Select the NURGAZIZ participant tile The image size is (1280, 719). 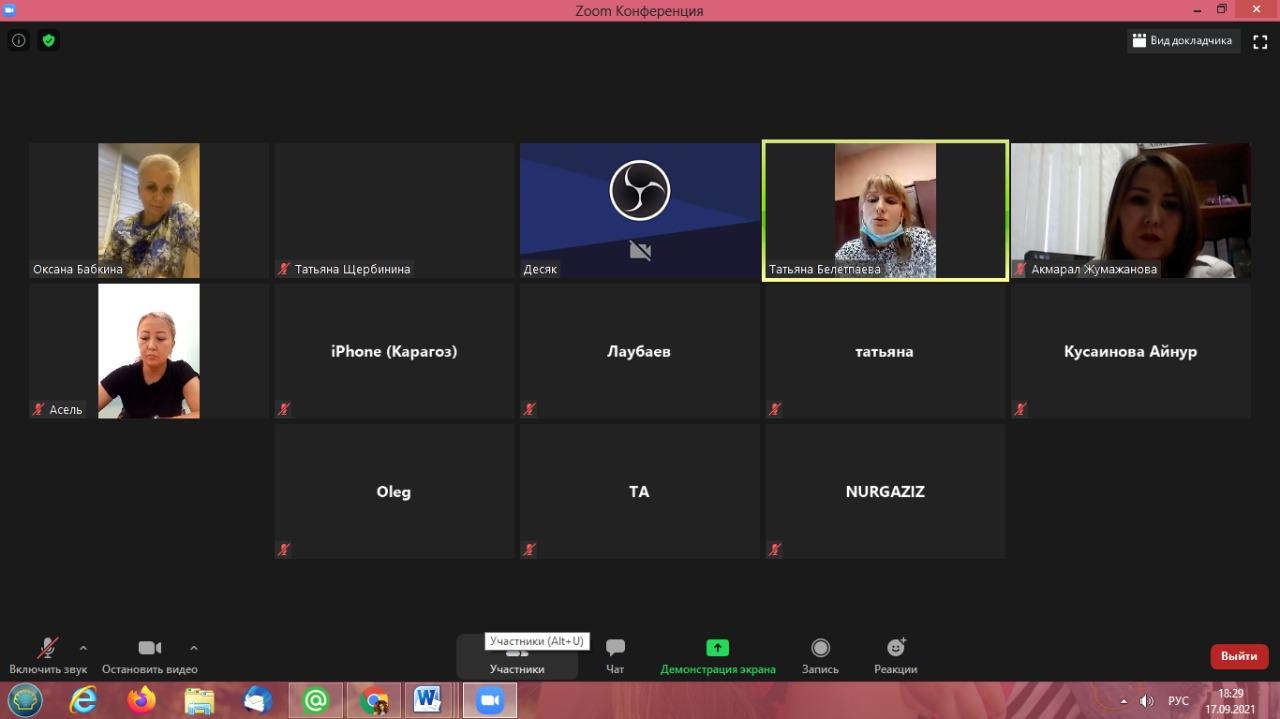885,491
